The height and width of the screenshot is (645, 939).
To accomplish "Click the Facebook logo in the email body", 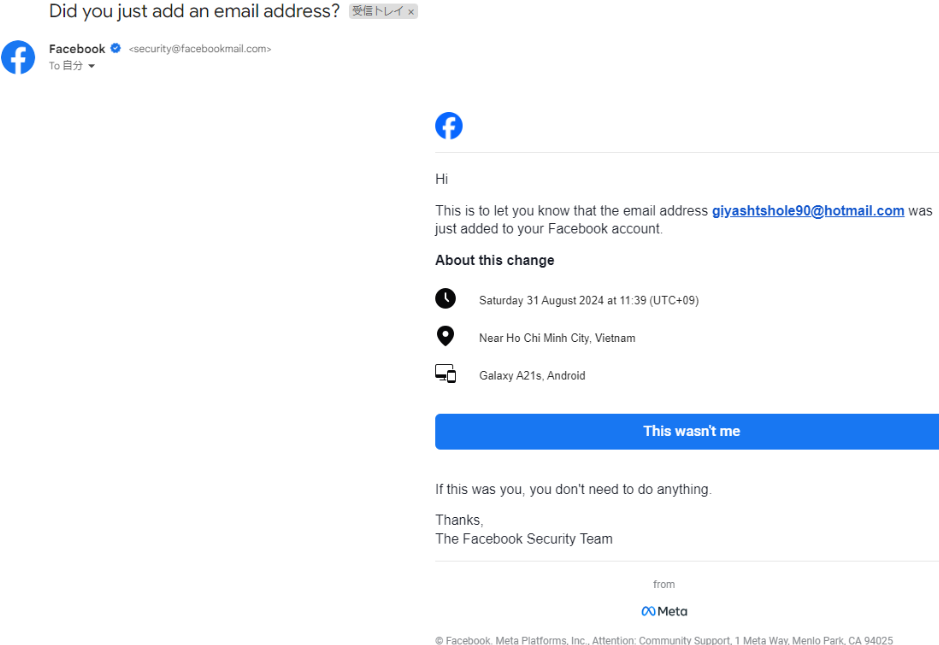I will [449, 126].
